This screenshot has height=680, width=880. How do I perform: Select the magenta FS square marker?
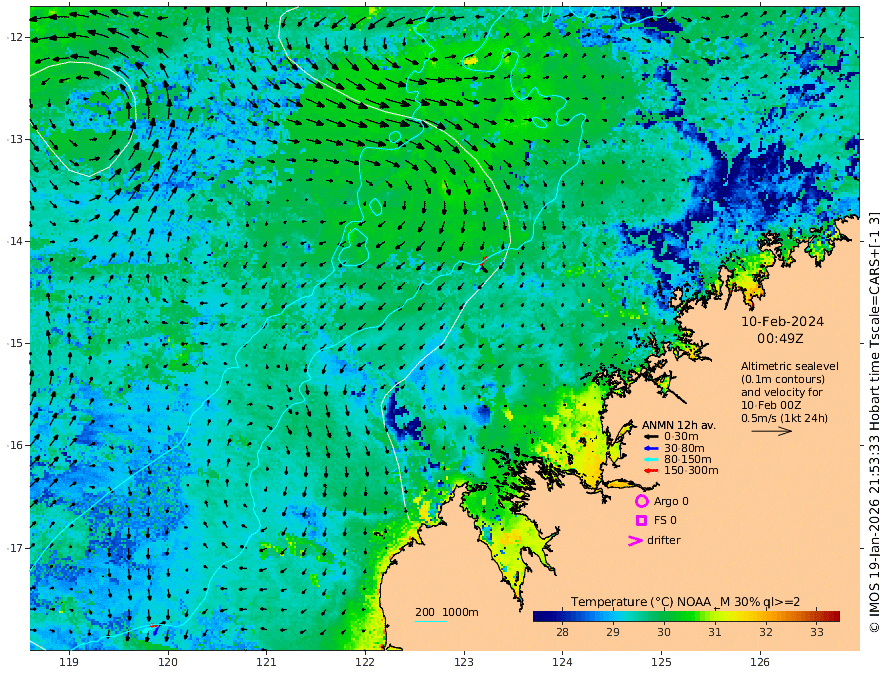(641, 521)
